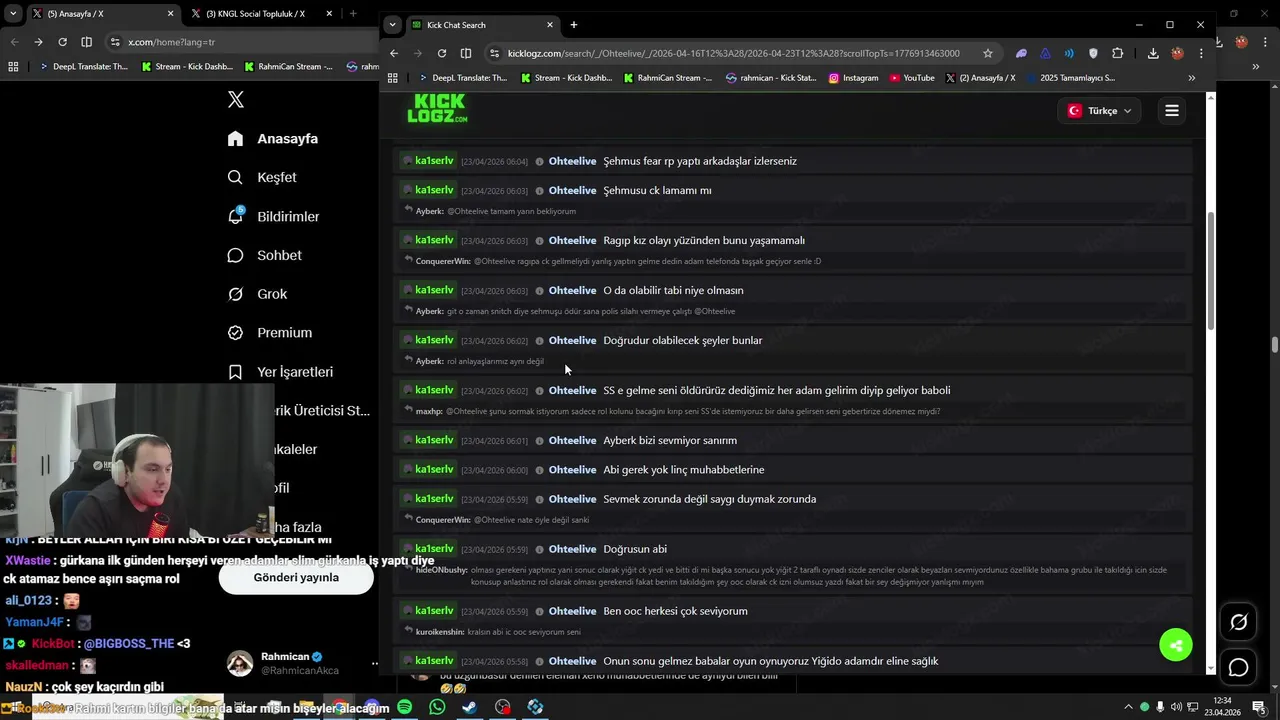Expand the bookmarks overflow chevron in front window

click(x=1191, y=78)
